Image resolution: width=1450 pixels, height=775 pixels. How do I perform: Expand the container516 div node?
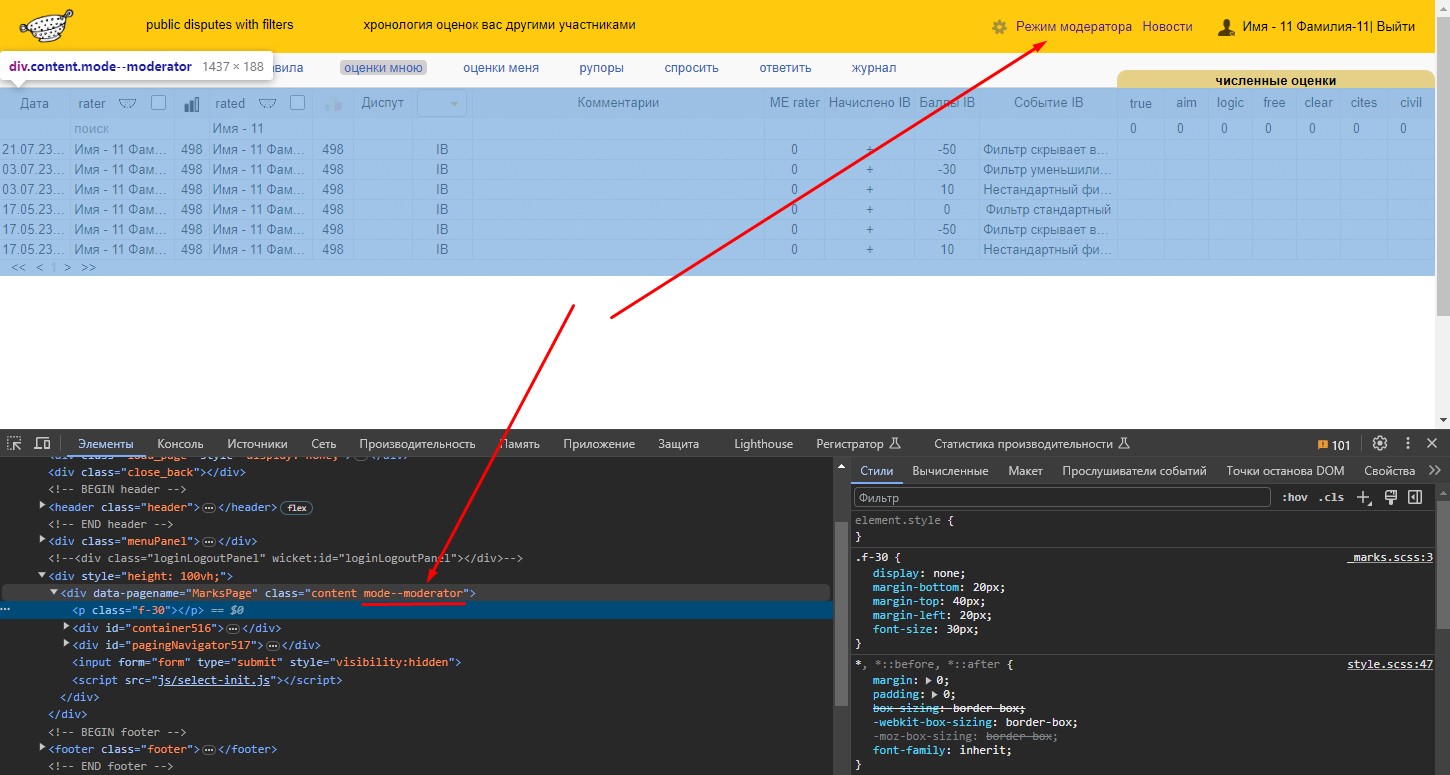[x=66, y=627]
